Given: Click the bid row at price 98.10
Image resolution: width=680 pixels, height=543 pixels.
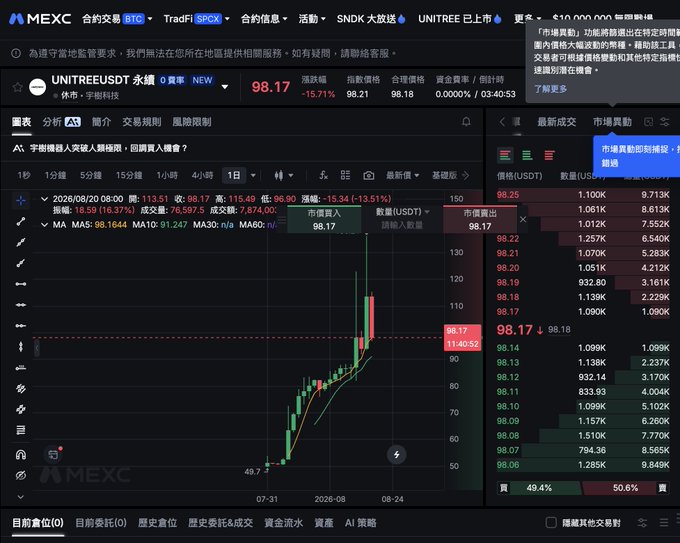Looking at the screenshot, I should tap(583, 406).
